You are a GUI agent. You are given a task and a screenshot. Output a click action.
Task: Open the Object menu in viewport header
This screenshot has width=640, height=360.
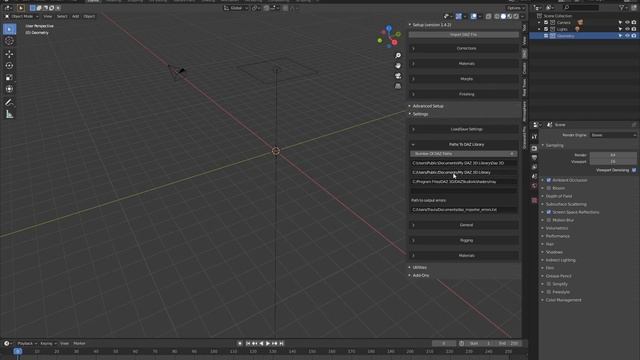point(89,16)
